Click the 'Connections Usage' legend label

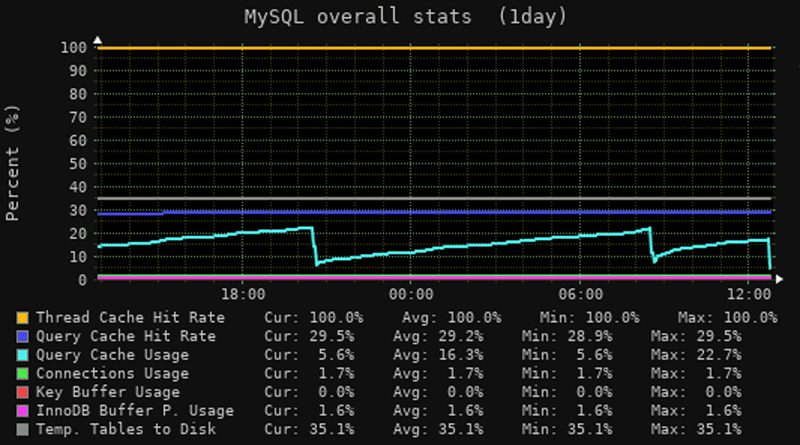point(112,374)
